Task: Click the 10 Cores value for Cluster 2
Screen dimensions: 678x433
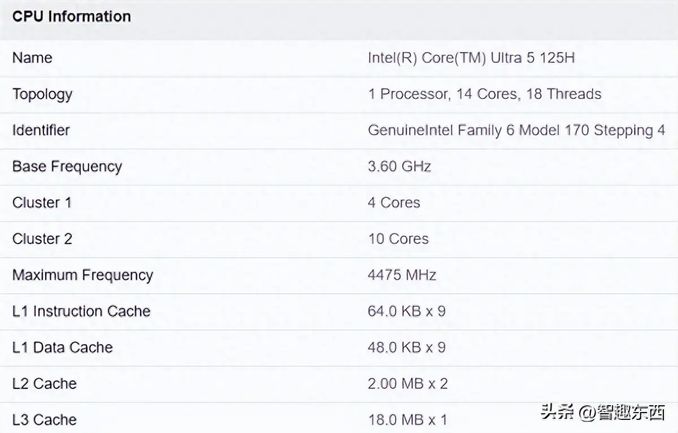Action: [398, 239]
